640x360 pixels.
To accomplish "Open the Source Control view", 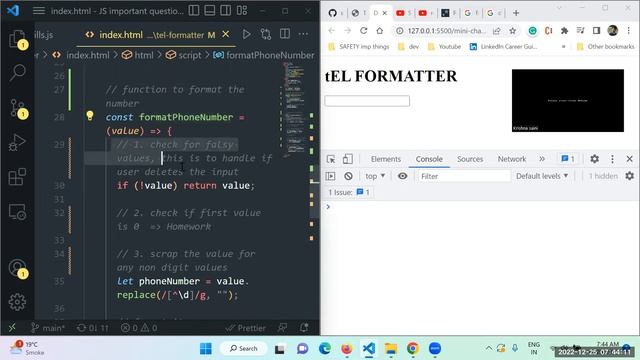I will click(18, 108).
